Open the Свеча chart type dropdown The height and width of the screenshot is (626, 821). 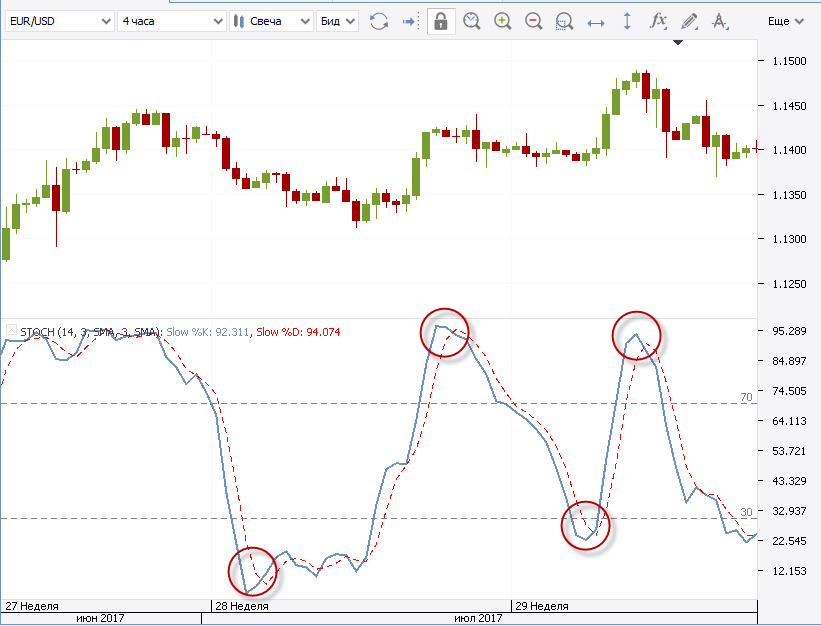point(270,21)
